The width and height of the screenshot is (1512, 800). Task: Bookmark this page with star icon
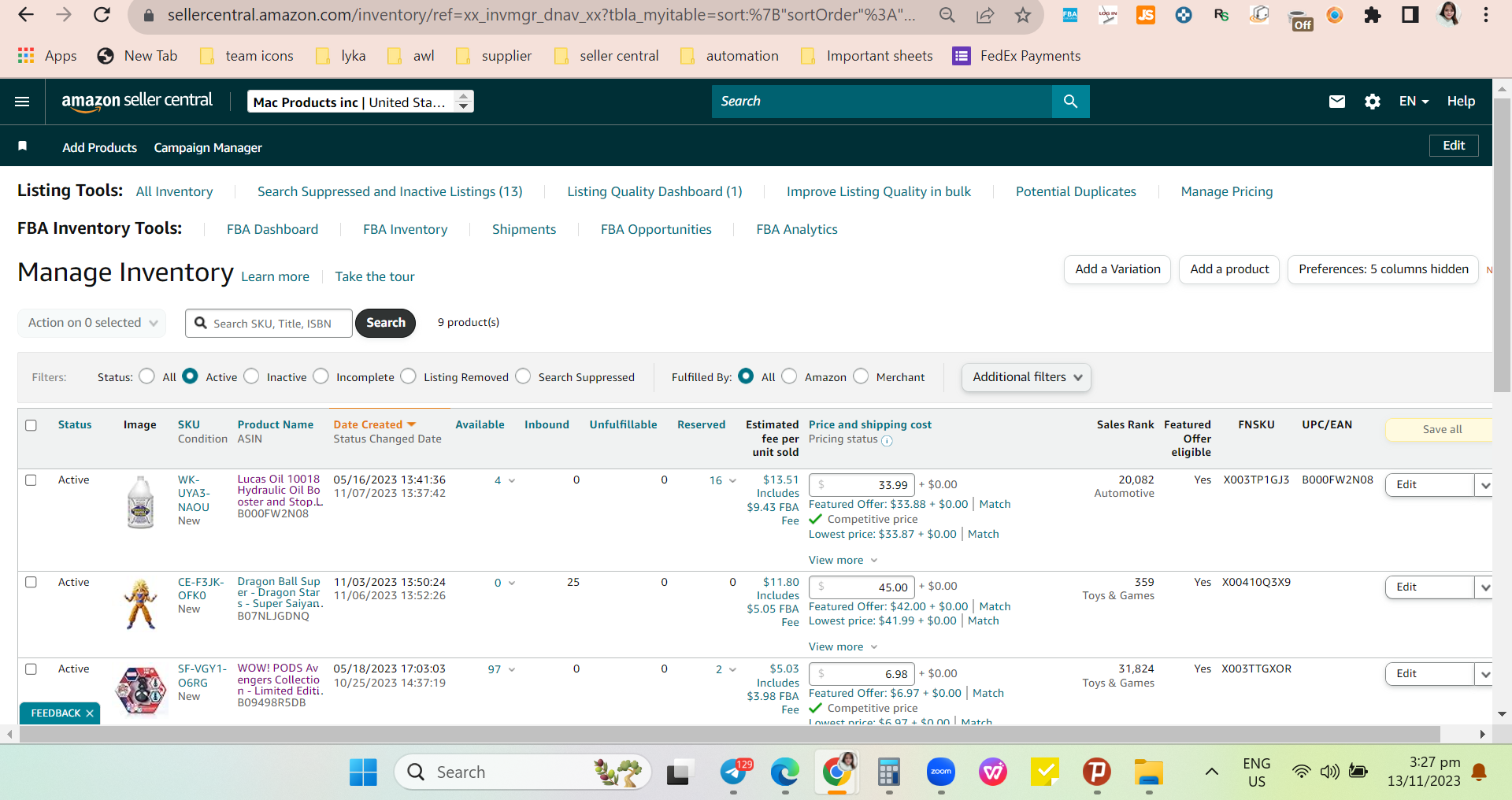[1023, 15]
